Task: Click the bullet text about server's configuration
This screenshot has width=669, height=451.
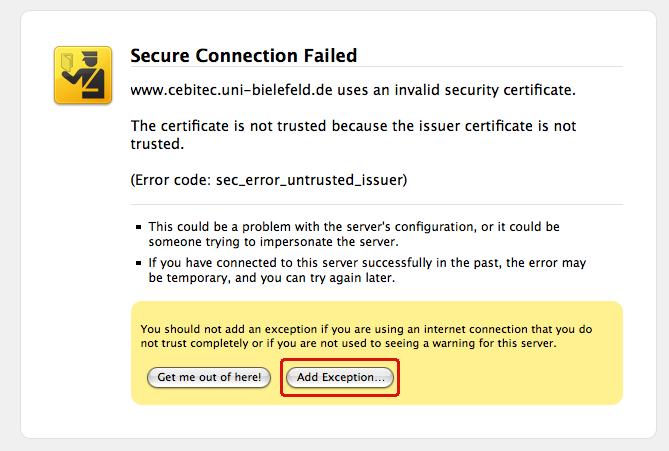Action: pos(354,234)
